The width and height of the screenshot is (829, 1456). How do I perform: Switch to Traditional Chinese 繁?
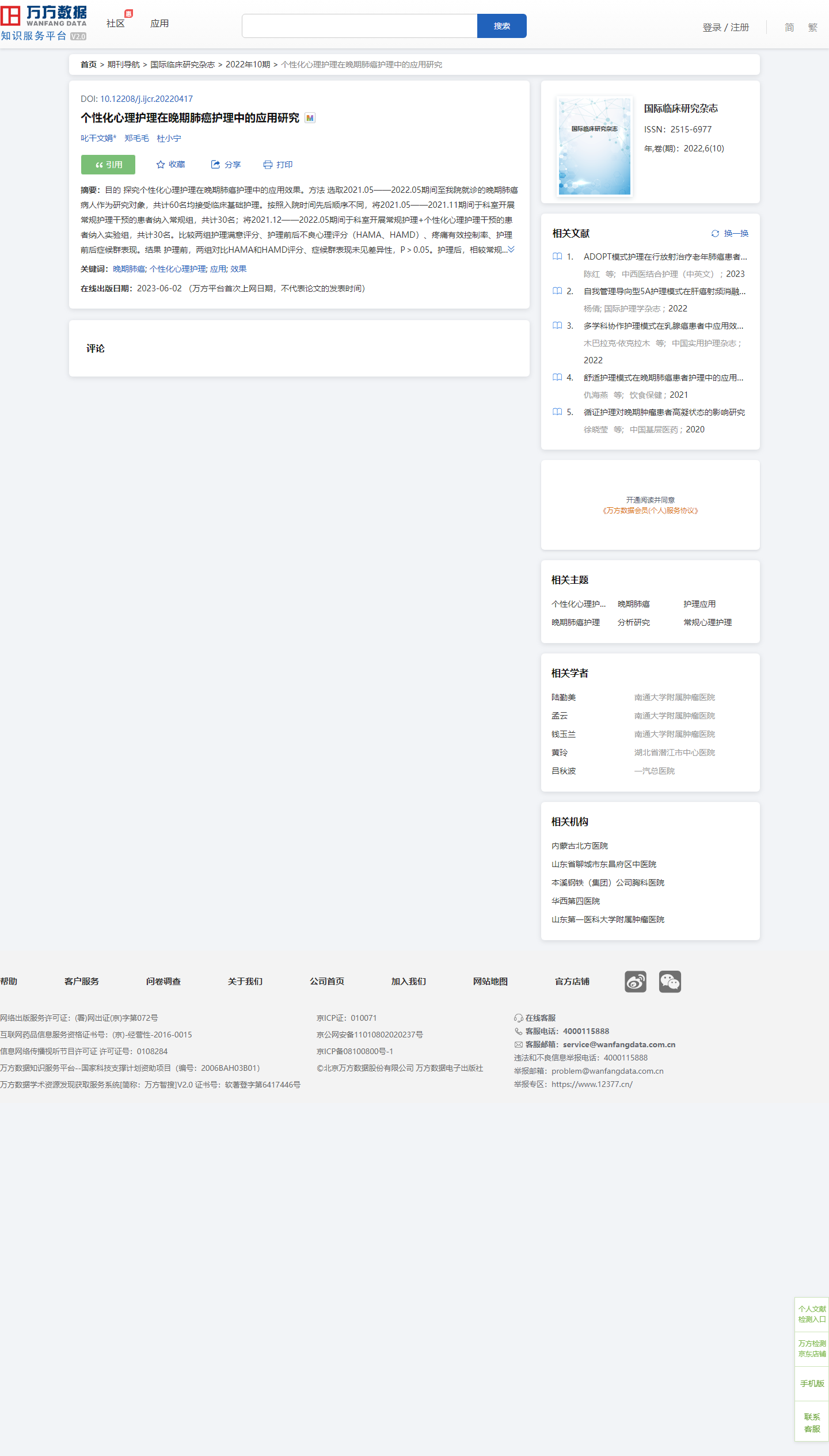pos(812,27)
